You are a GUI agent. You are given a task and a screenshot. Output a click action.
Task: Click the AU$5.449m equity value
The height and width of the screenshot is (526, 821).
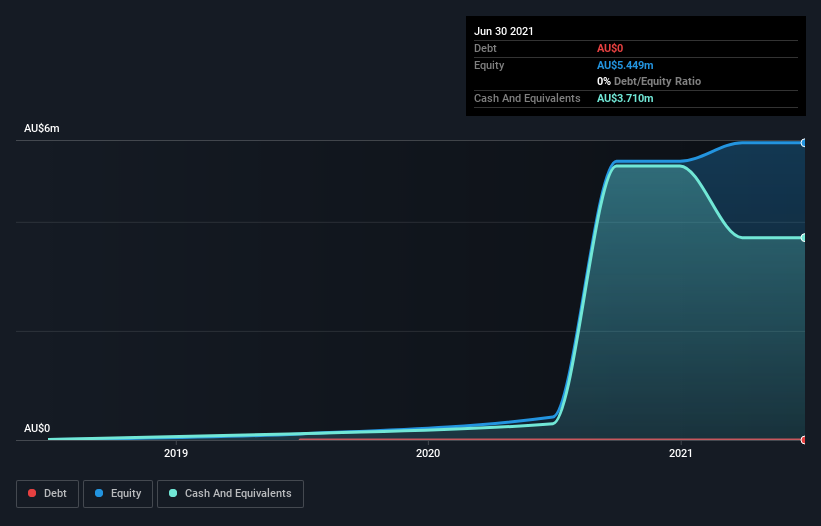625,65
